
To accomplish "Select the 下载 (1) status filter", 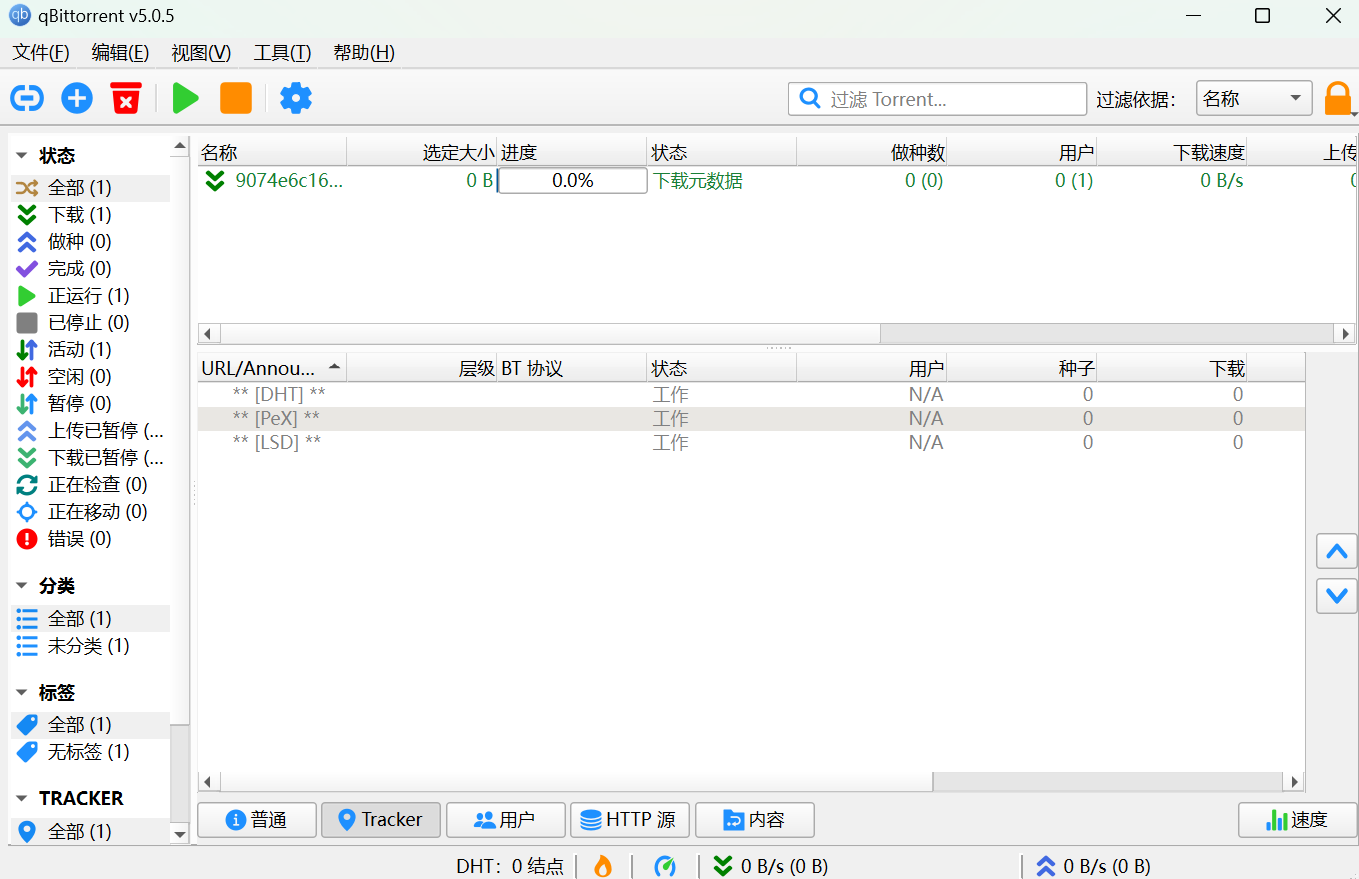I will (90, 215).
